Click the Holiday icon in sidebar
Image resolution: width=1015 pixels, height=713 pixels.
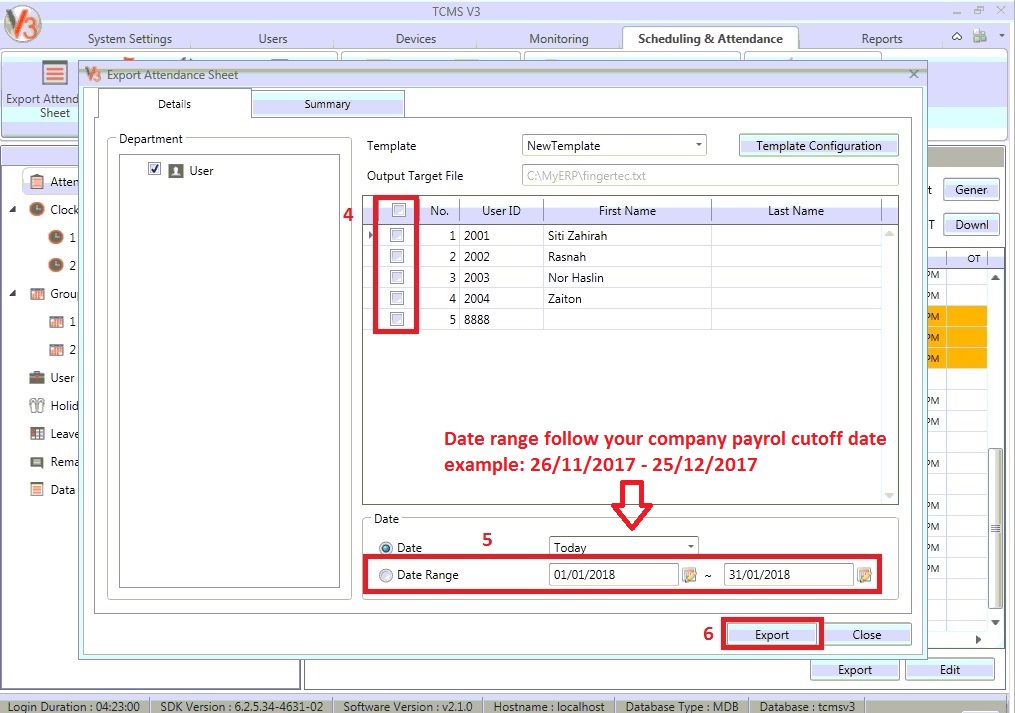[37, 406]
